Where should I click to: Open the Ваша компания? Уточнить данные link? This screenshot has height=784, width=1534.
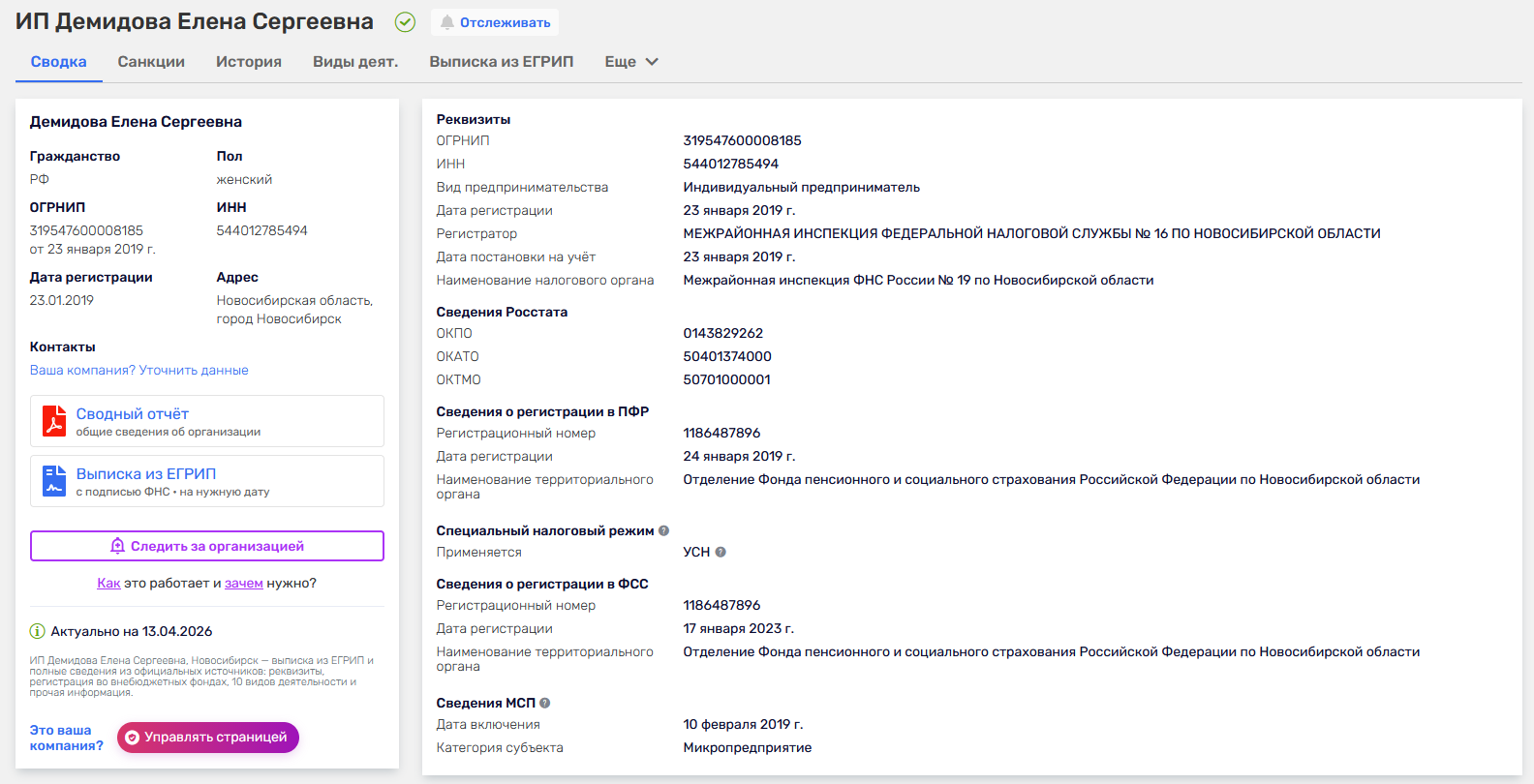pos(139,370)
